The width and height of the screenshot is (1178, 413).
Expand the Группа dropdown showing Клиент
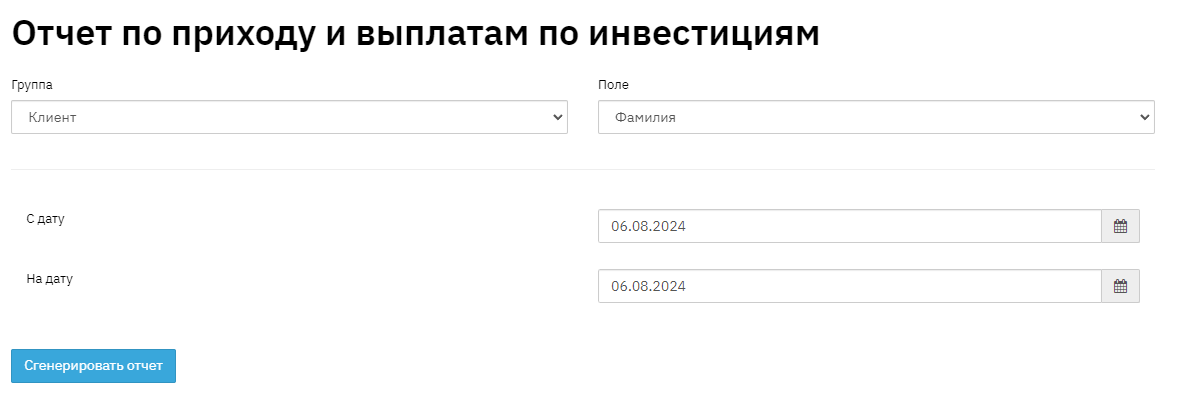pos(289,117)
